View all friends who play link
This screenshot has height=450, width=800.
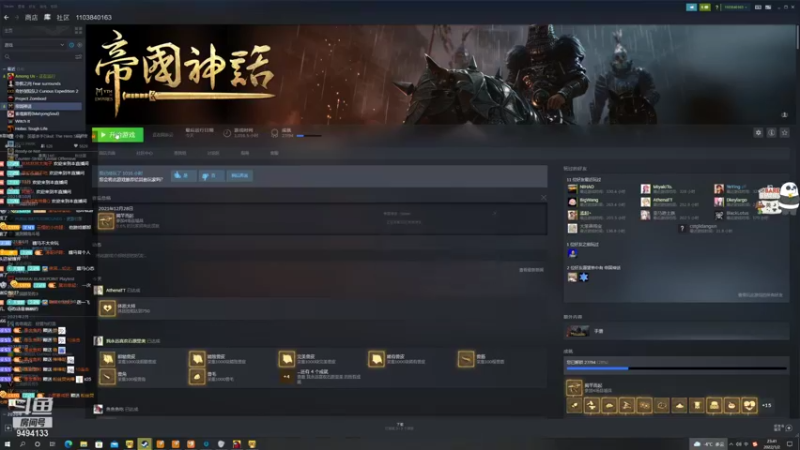pos(760,295)
